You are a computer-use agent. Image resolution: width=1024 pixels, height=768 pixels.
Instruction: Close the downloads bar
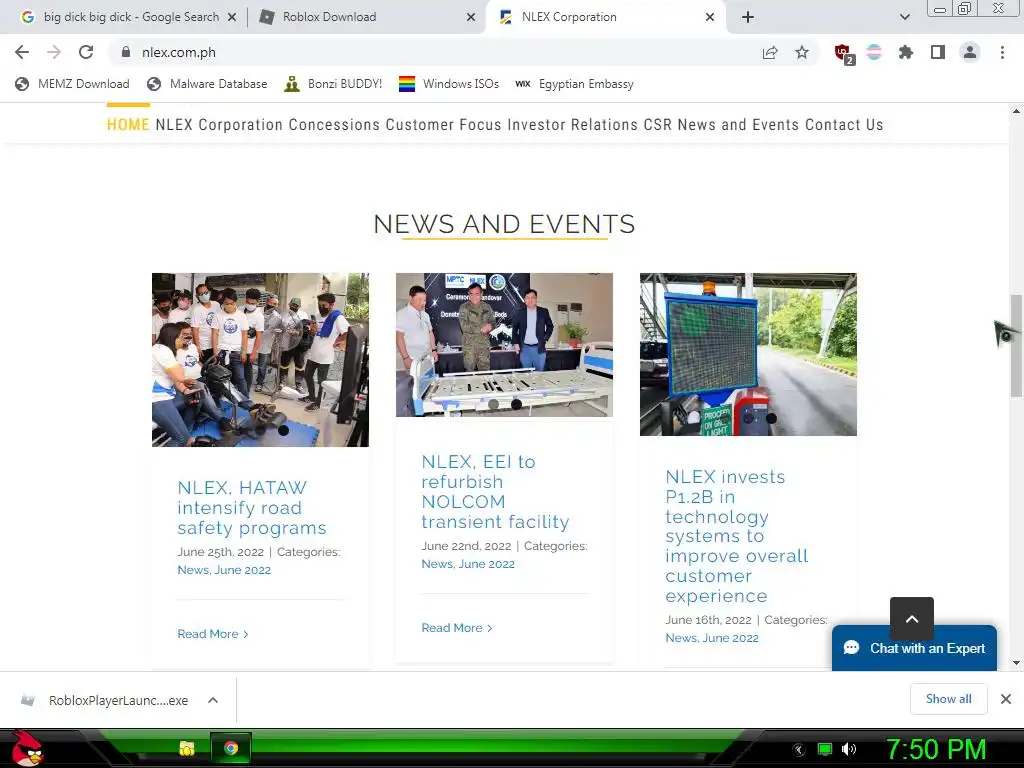click(1006, 699)
